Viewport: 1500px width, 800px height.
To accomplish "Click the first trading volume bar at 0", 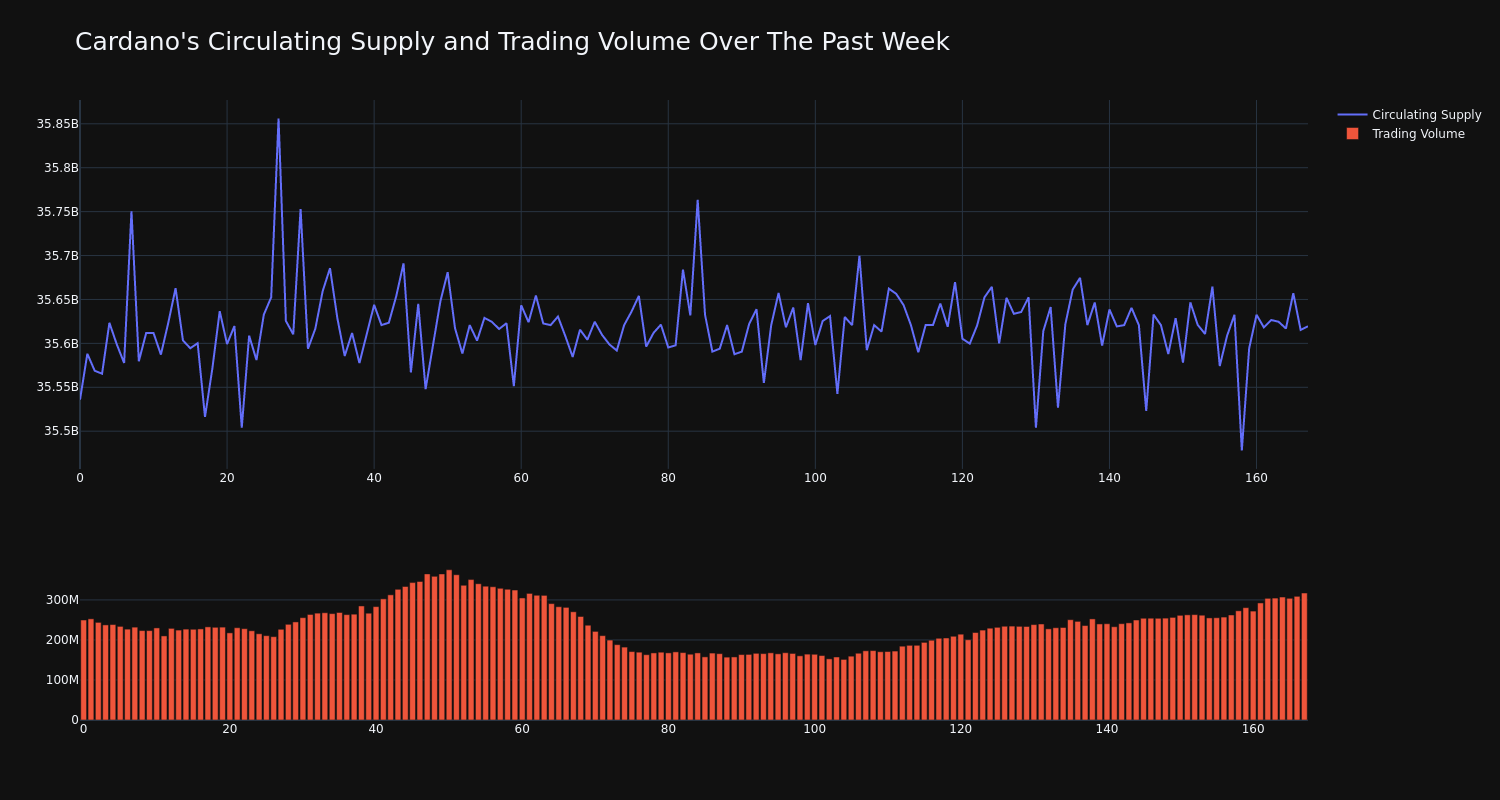I will click(83, 670).
